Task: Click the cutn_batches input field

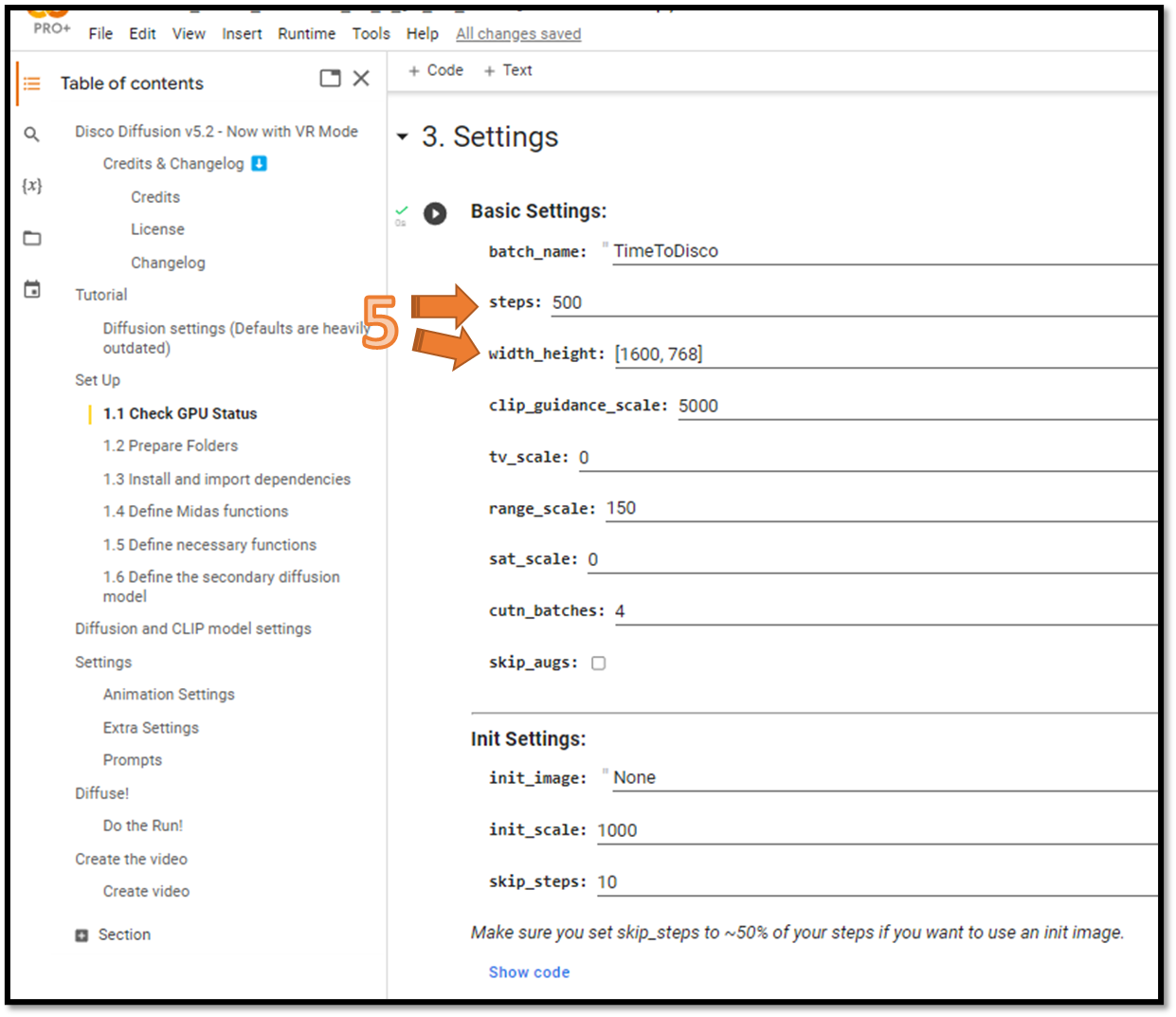Action: tap(885, 611)
